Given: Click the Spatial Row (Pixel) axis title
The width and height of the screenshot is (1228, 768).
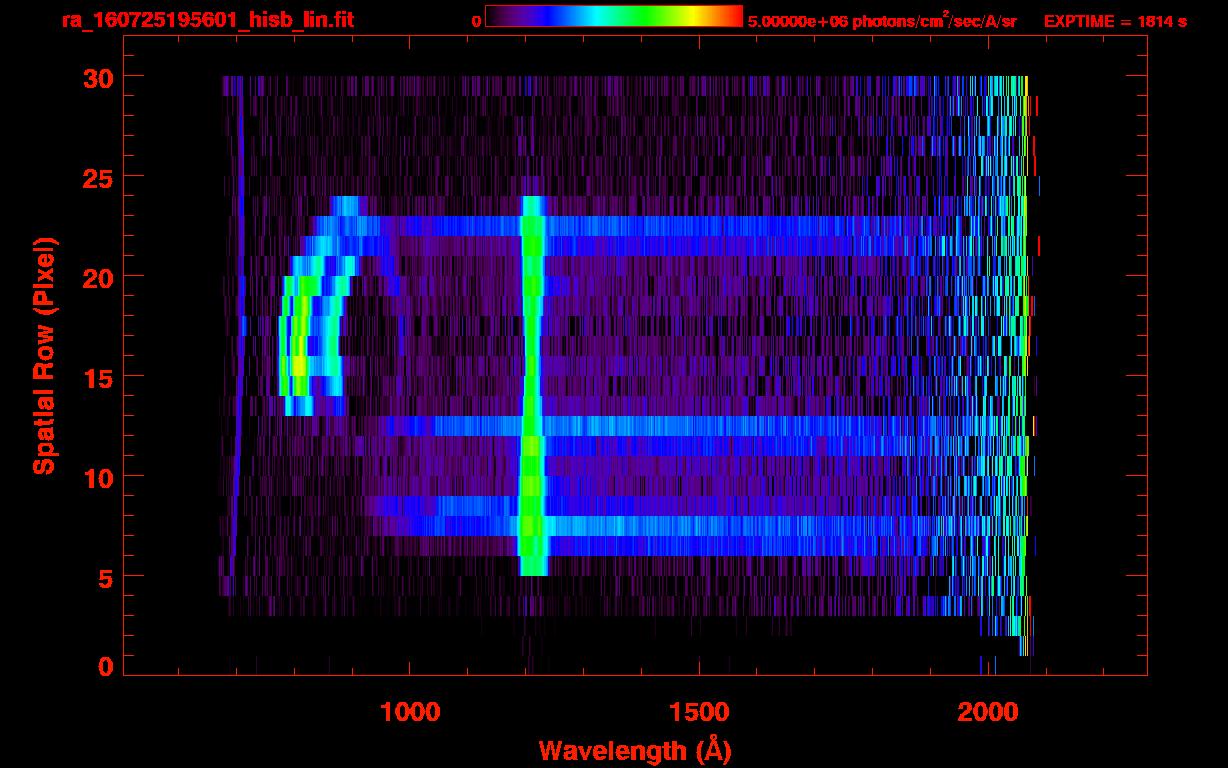Looking at the screenshot, I should pyautogui.click(x=44, y=355).
